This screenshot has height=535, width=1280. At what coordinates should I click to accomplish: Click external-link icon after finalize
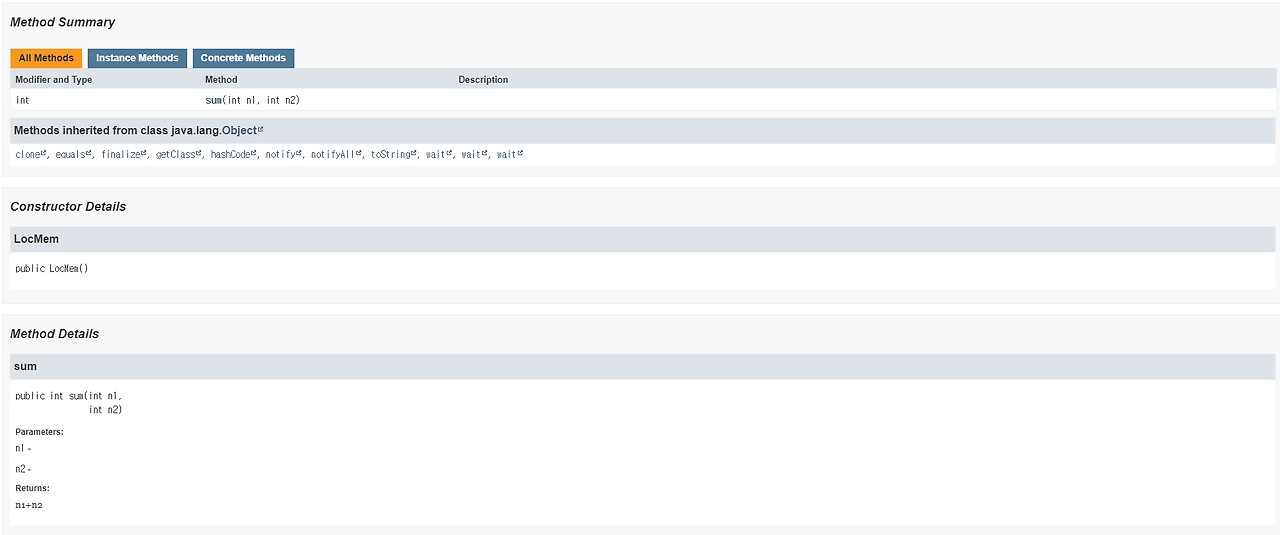point(145,153)
